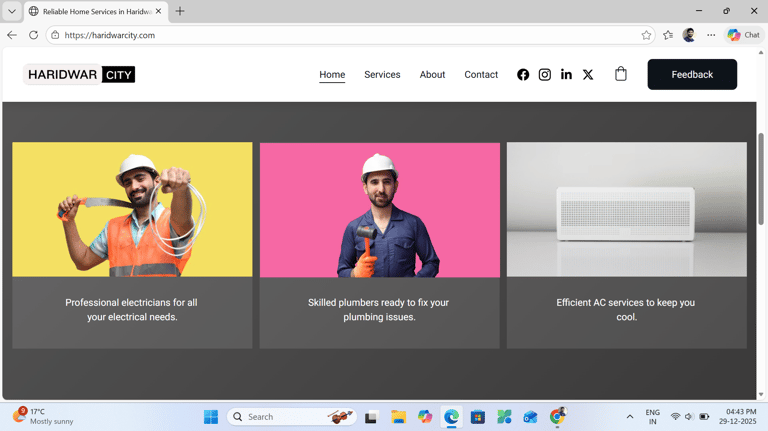
Task: Click the taskbar Search box
Action: click(292, 417)
